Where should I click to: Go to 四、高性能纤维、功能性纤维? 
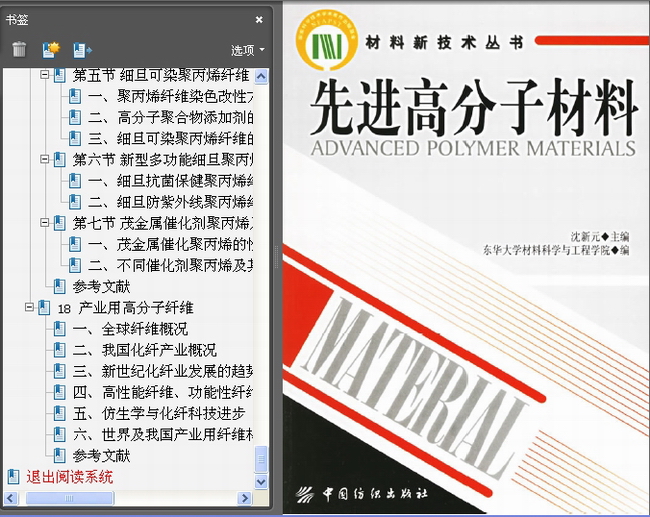point(162,392)
